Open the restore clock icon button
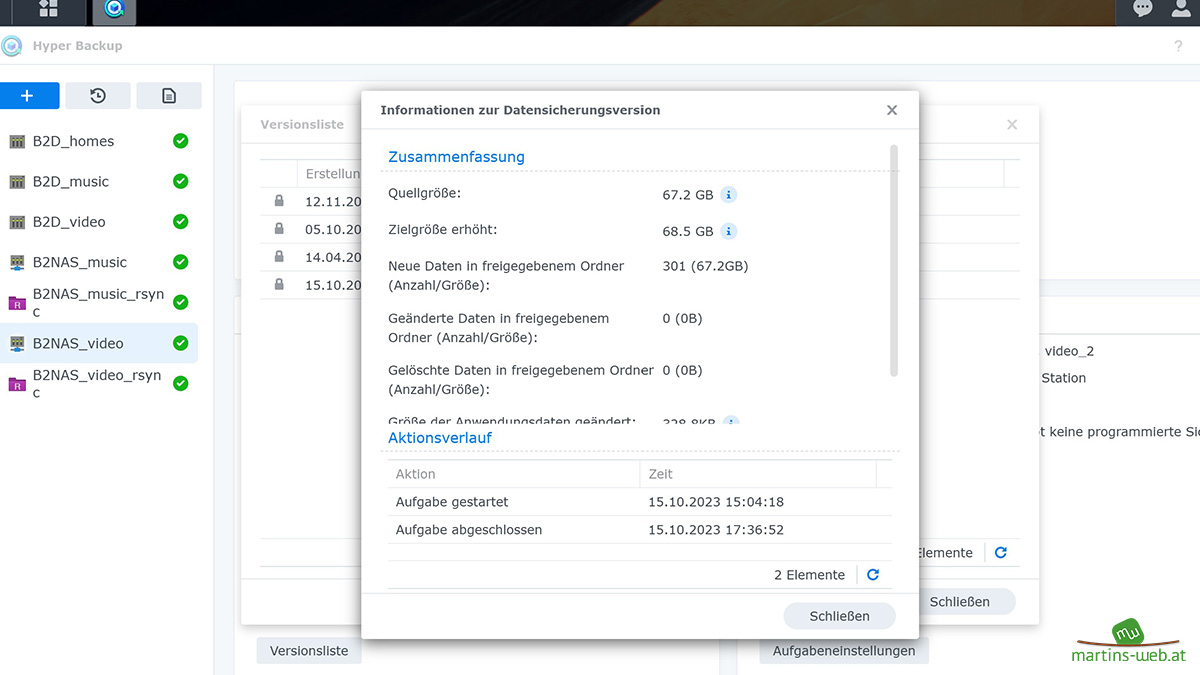Viewport: 1200px width, 675px height. tap(98, 95)
